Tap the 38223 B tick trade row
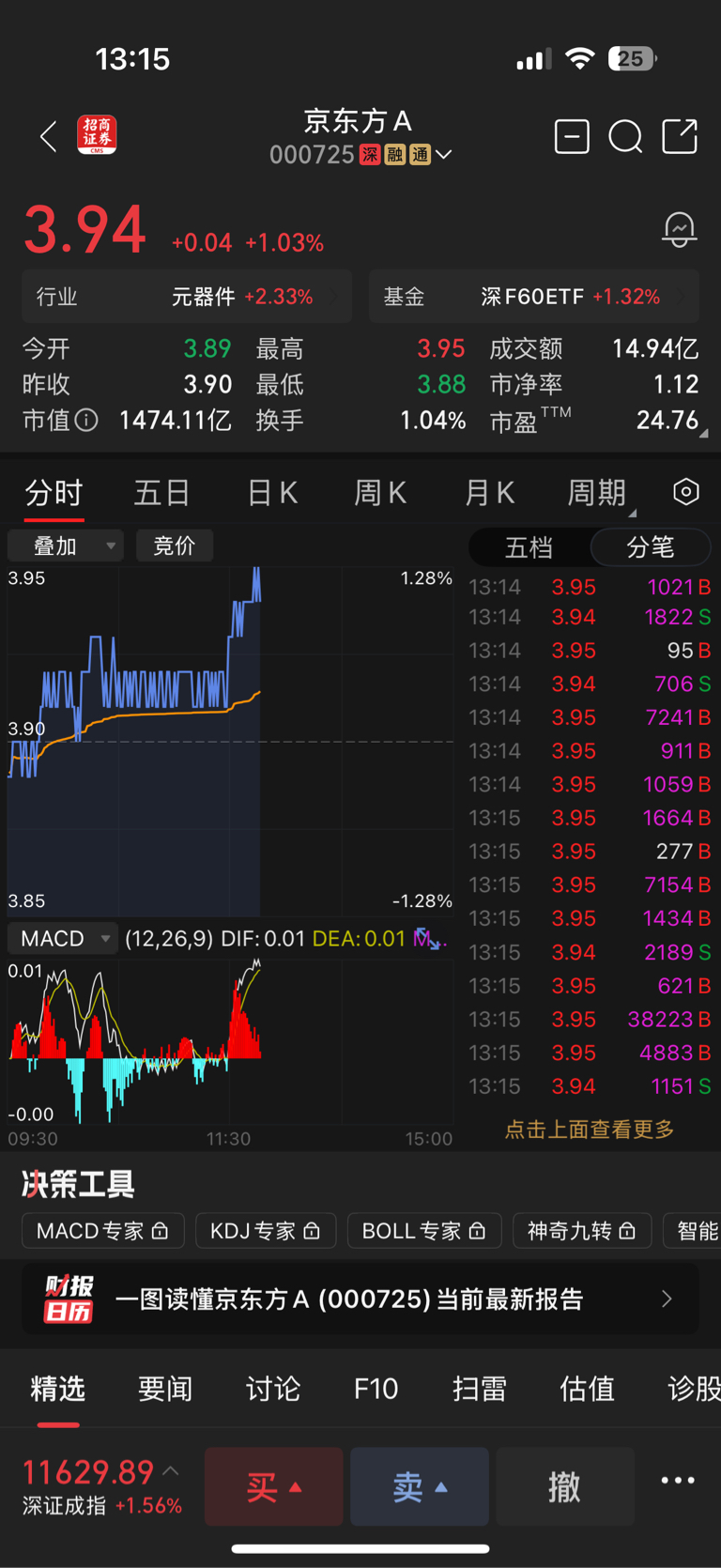This screenshot has width=721, height=1568. [590, 1019]
